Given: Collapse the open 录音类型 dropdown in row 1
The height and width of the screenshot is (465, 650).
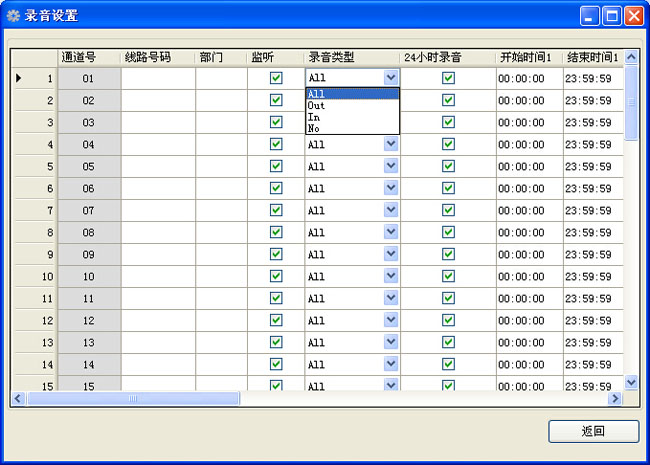Looking at the screenshot, I should tap(390, 78).
